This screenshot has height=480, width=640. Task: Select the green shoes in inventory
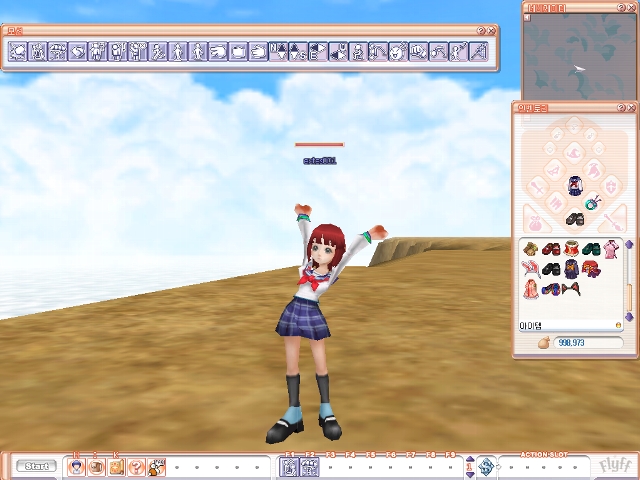591,249
